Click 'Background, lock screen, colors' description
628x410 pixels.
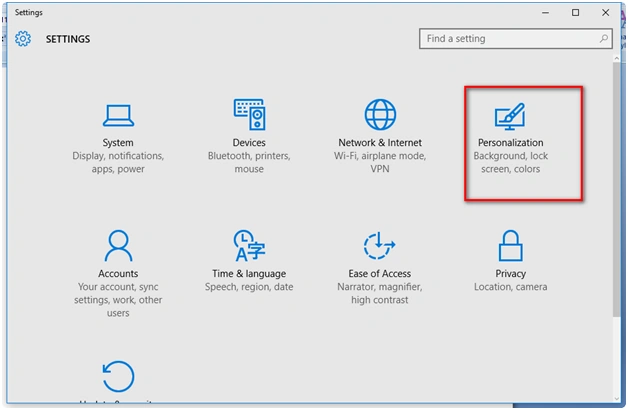point(511,162)
